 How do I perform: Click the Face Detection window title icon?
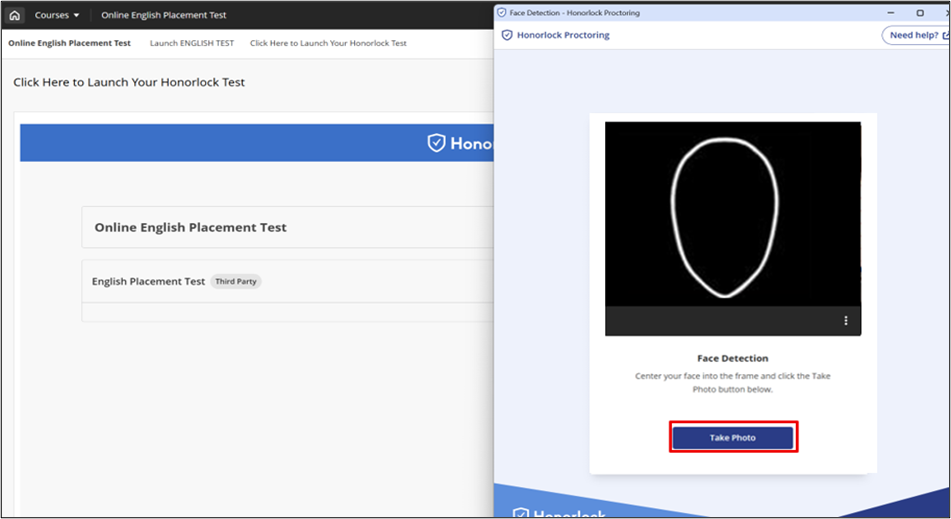(x=502, y=13)
